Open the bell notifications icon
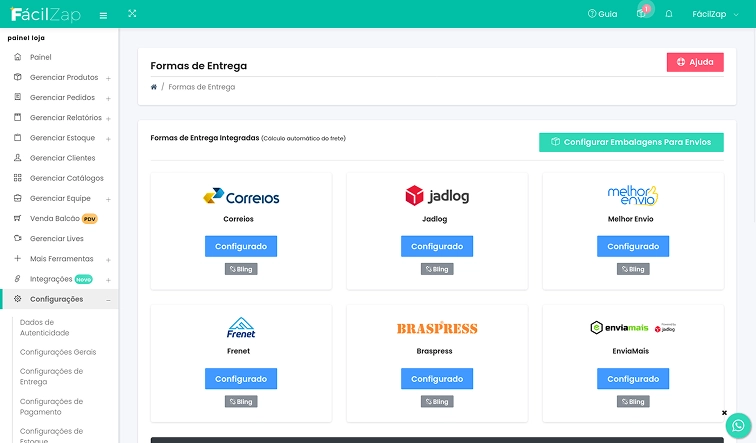Screen dimensions: 756x443 669,14
